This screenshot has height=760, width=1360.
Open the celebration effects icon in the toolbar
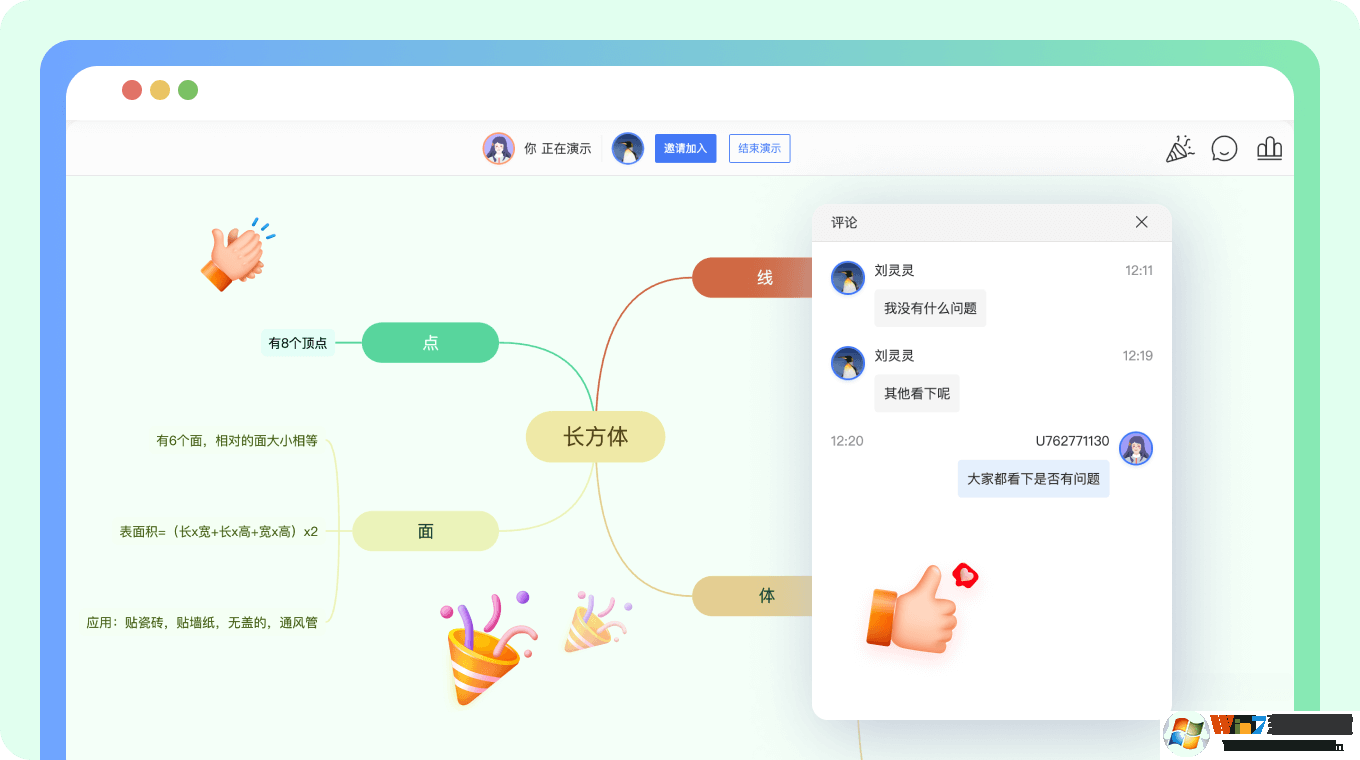pyautogui.click(x=1180, y=148)
